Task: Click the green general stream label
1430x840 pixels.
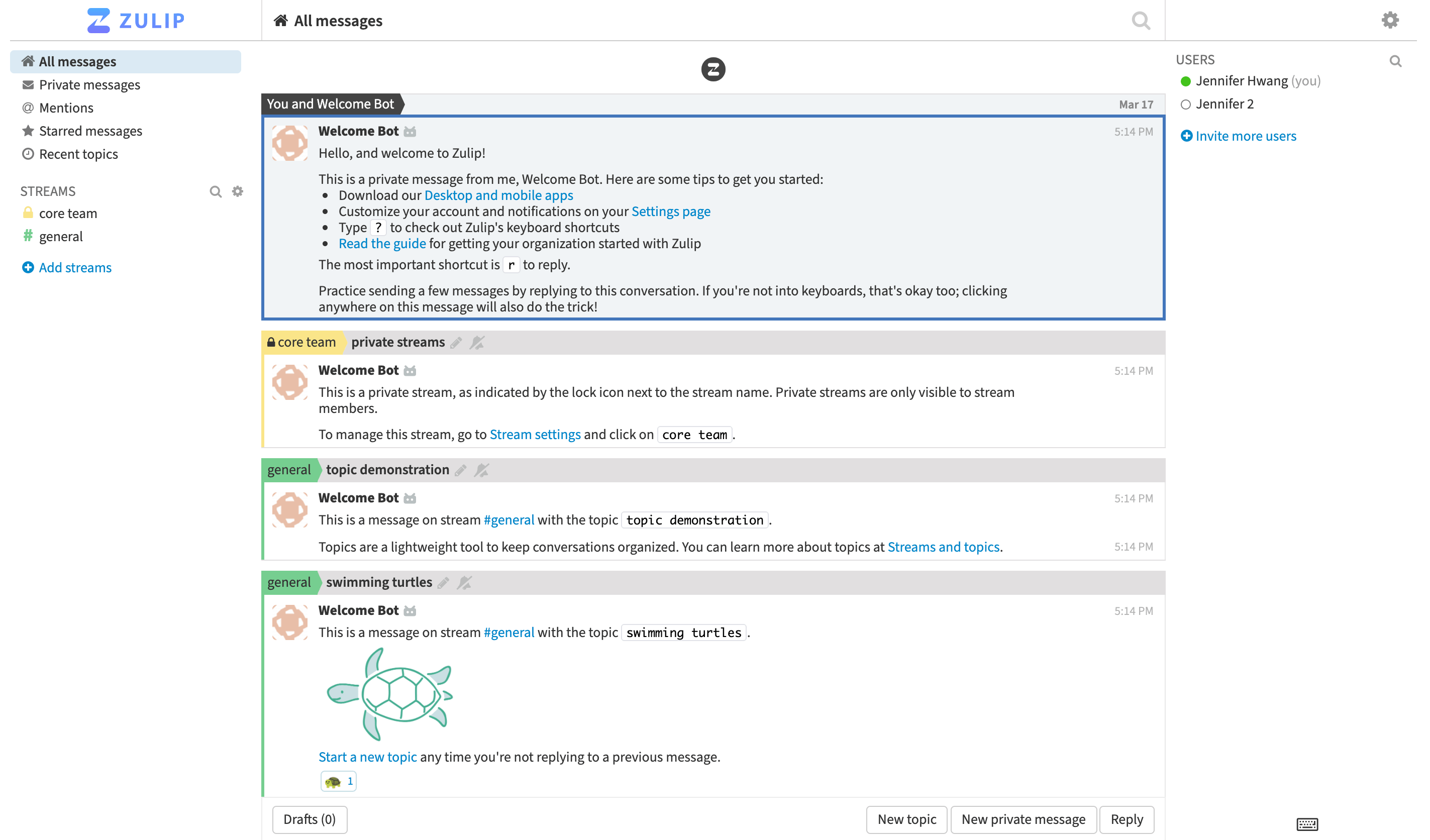Action: tap(289, 470)
